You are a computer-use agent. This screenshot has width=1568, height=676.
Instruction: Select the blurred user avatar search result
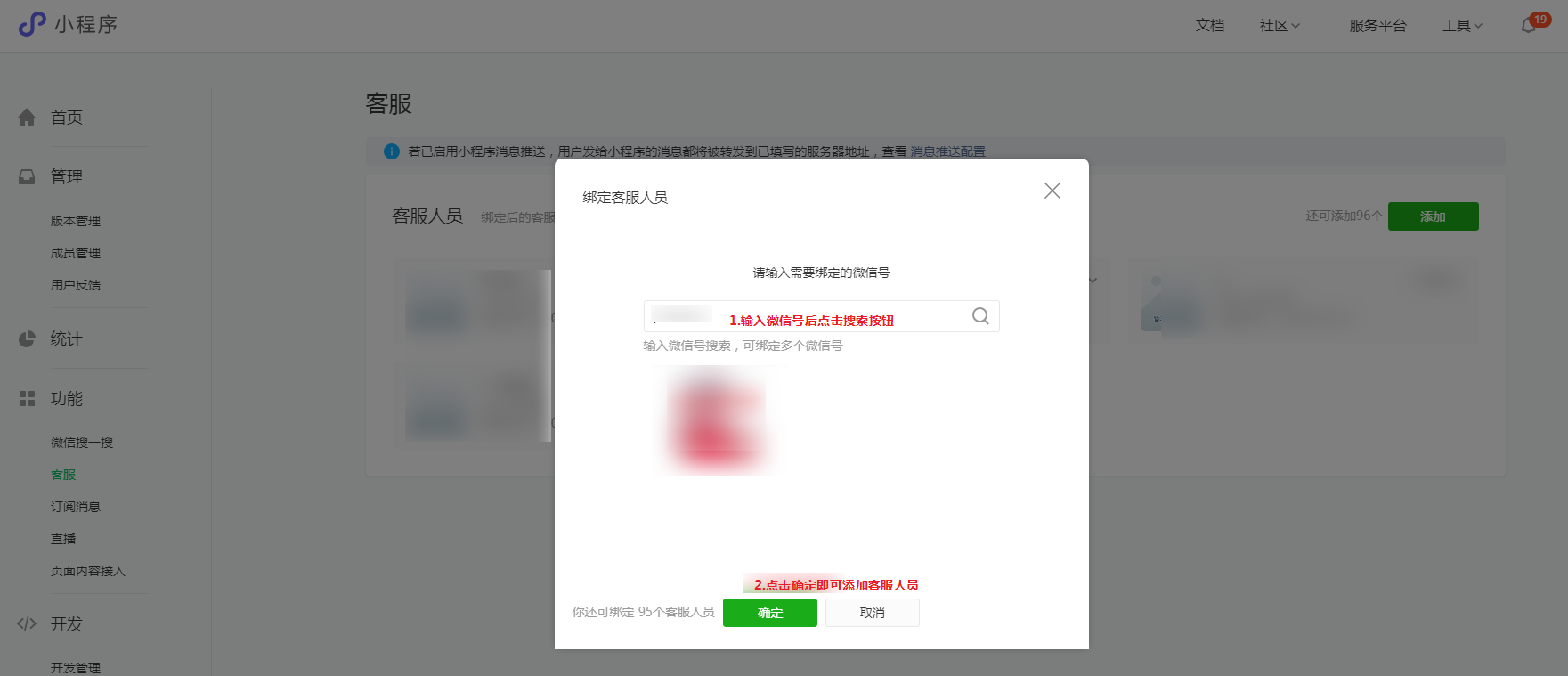(716, 420)
